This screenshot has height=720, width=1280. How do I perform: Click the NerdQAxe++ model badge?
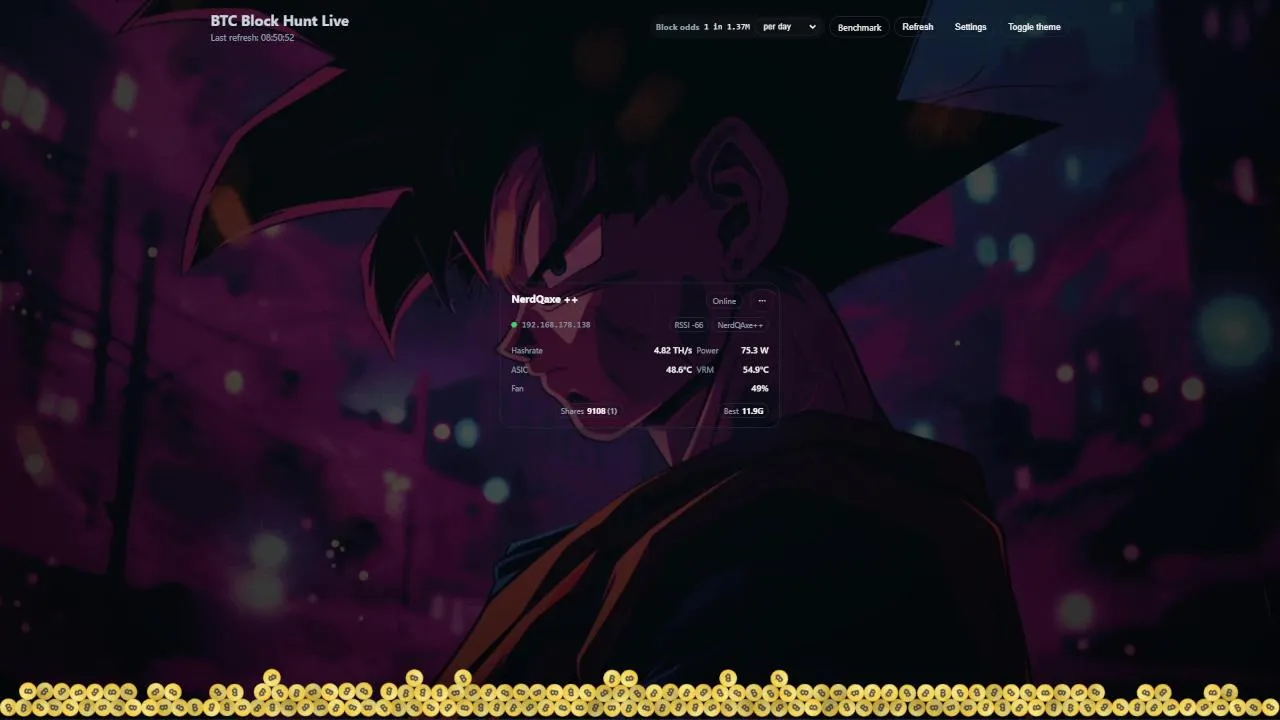click(x=740, y=325)
